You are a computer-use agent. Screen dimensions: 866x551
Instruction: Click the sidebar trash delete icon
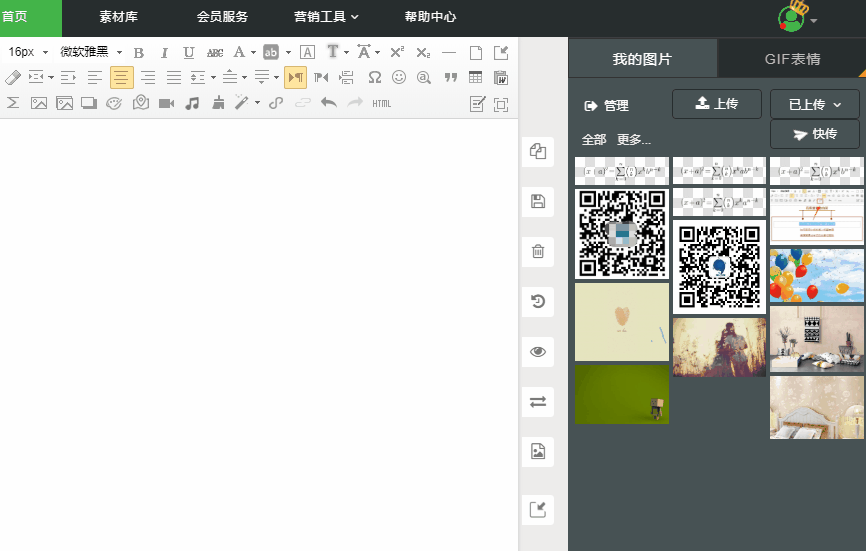click(x=538, y=252)
